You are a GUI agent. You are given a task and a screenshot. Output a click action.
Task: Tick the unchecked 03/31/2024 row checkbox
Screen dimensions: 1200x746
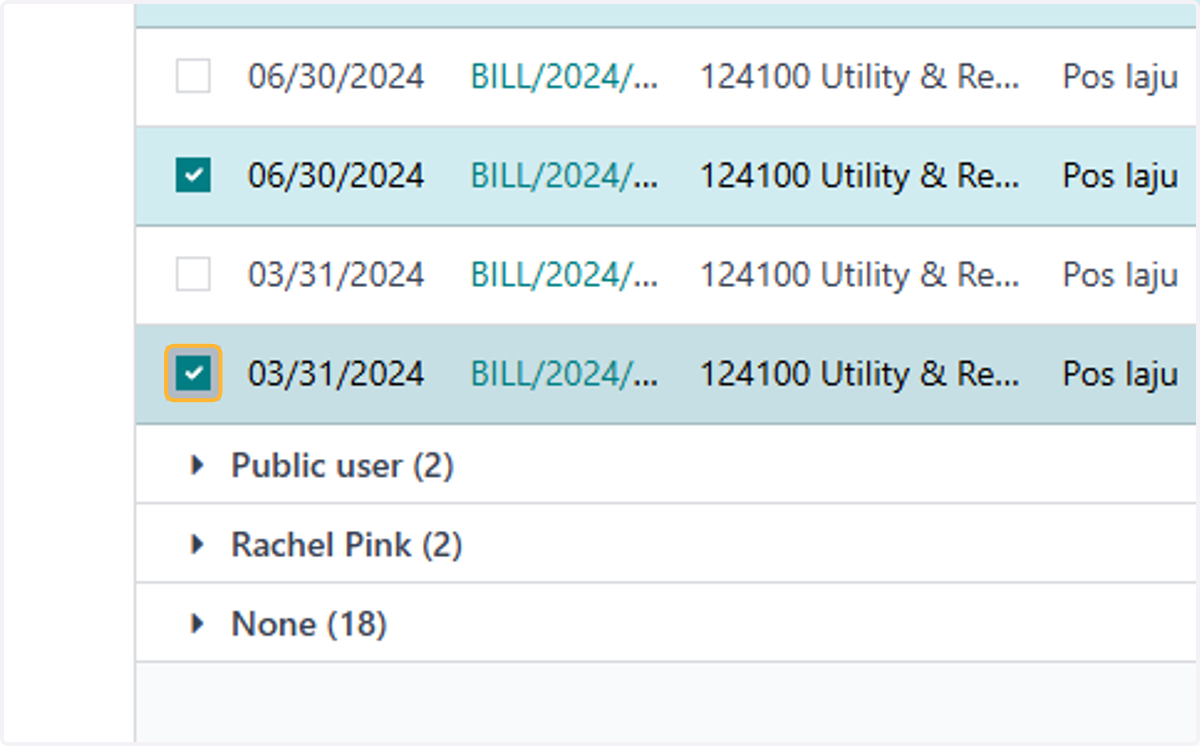click(x=193, y=274)
